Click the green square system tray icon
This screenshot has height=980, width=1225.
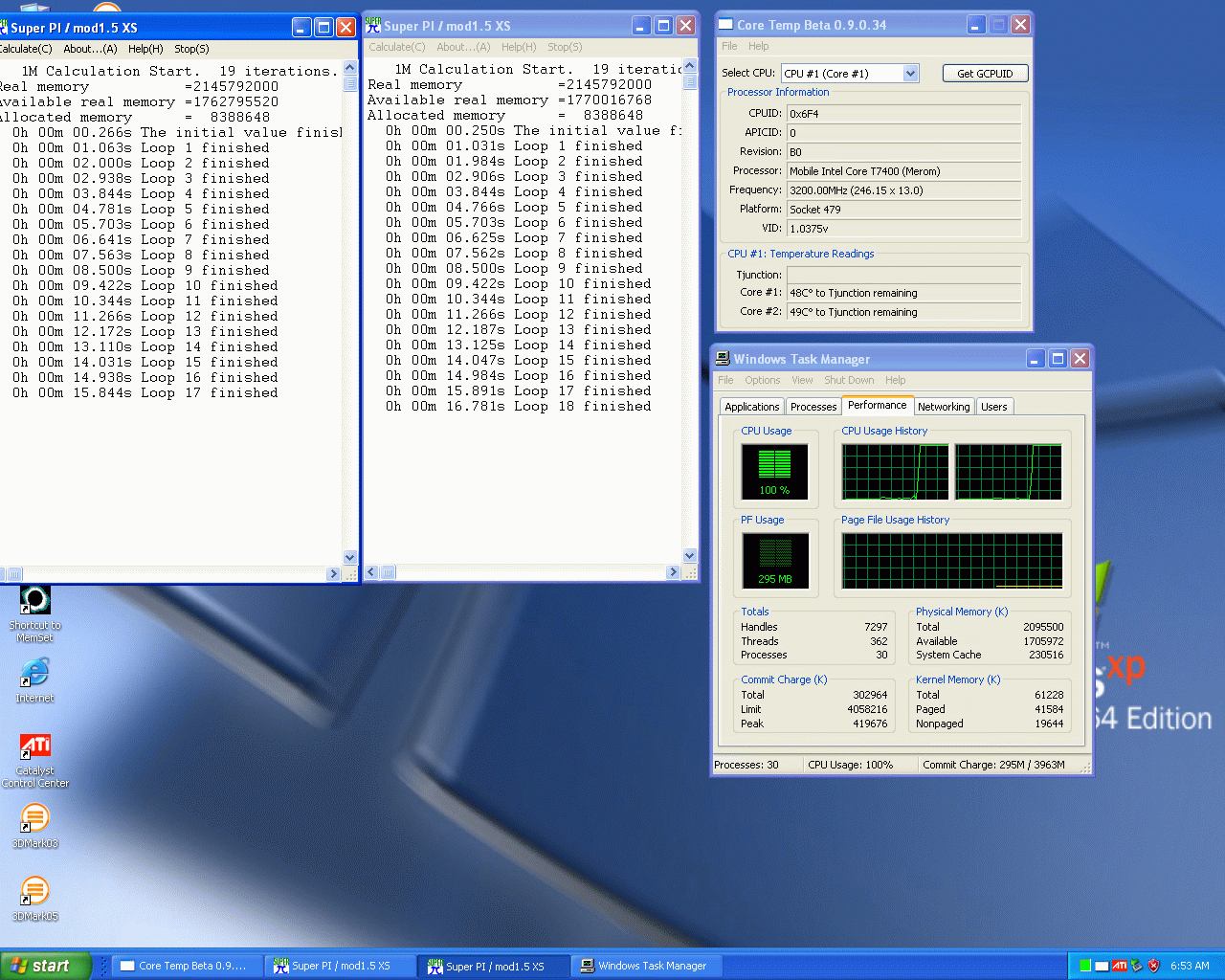(x=1085, y=965)
